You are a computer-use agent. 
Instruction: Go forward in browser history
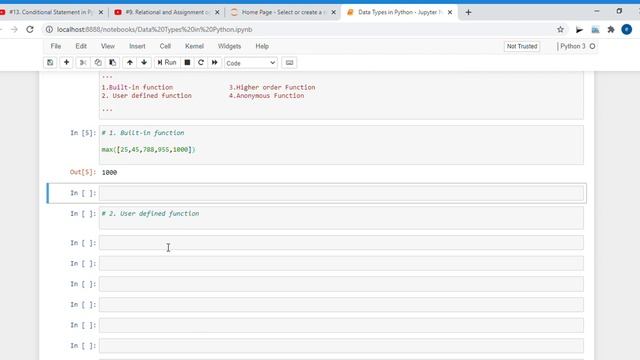[x=14, y=29]
